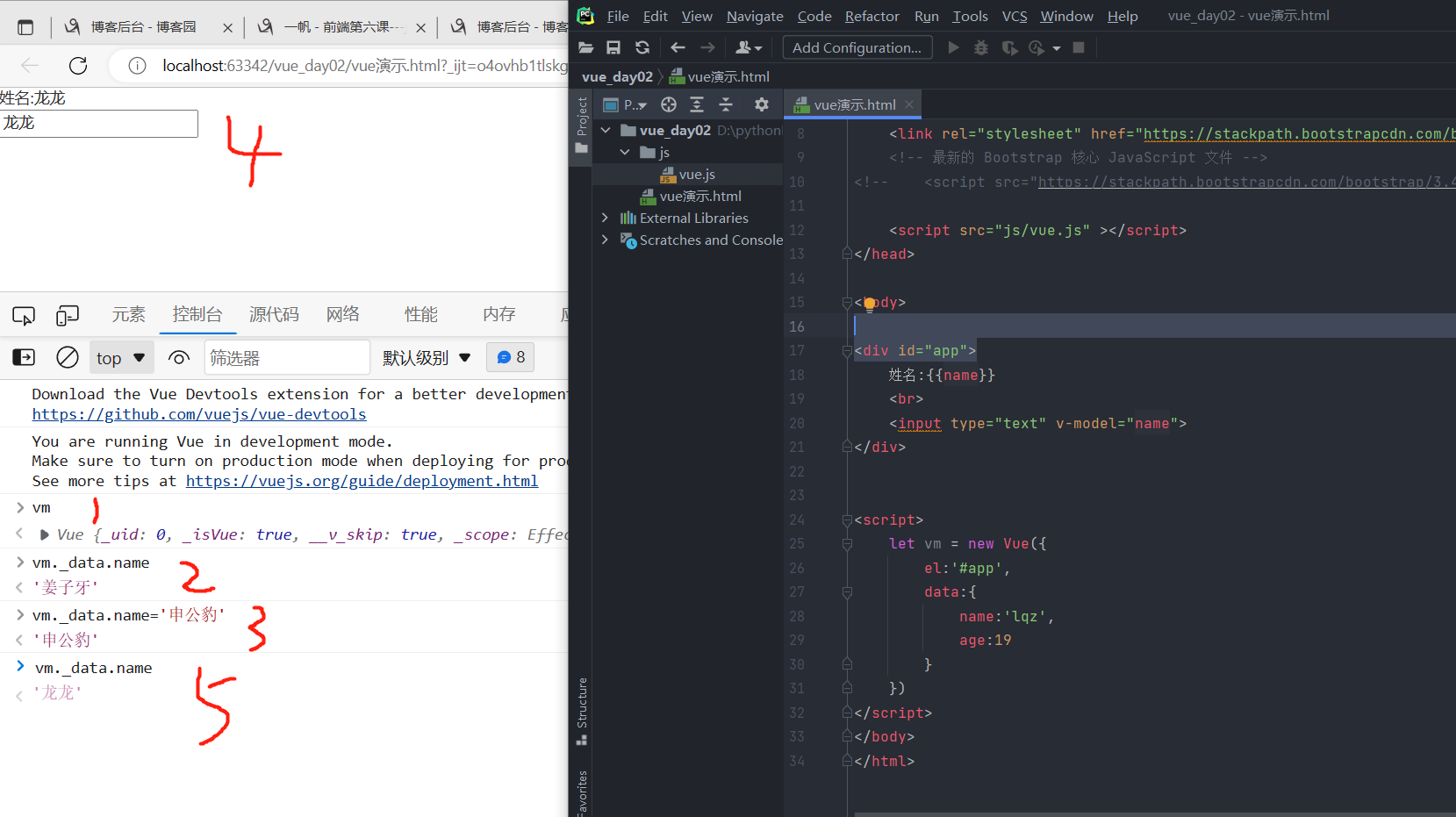Toggle the console sidebar panel
The image size is (1456, 817).
click(24, 358)
